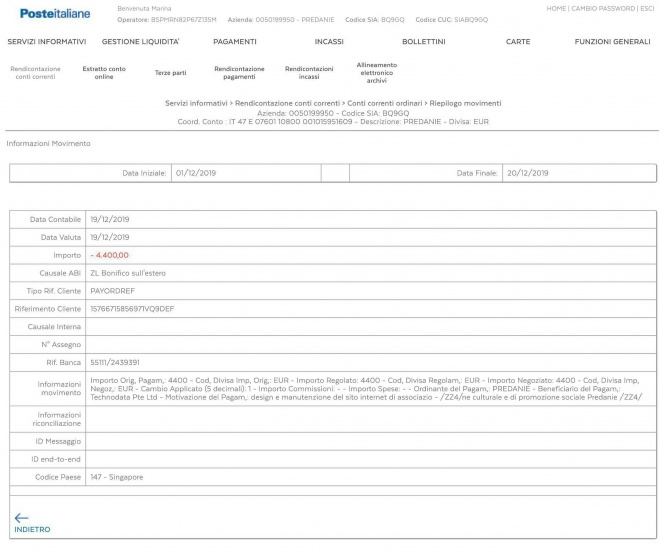Screen dimensions: 660x555
Task: Select the Terze parti submenu item
Action: coord(170,73)
